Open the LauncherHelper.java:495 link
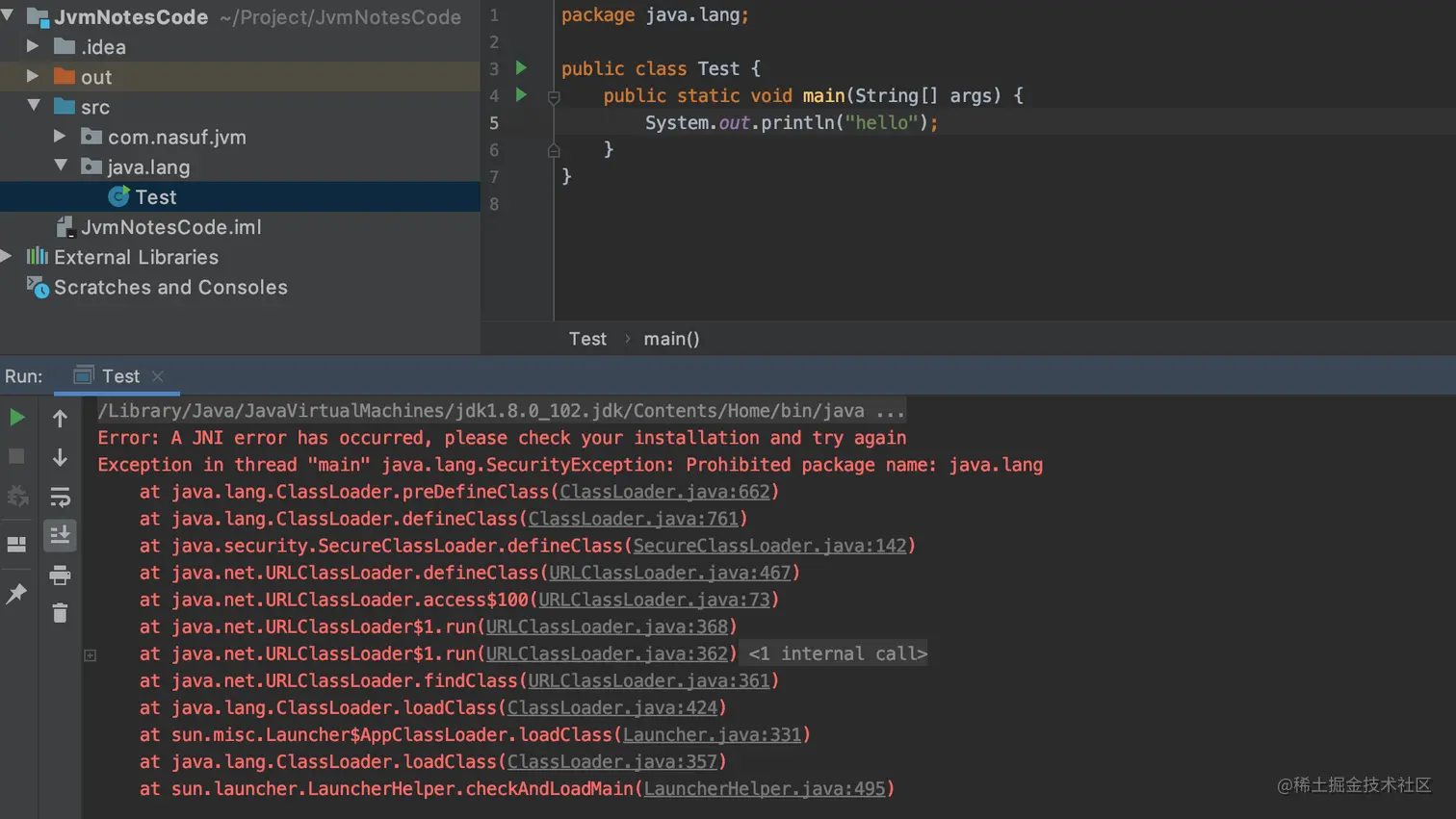This screenshot has height=819, width=1456. tap(765, 788)
